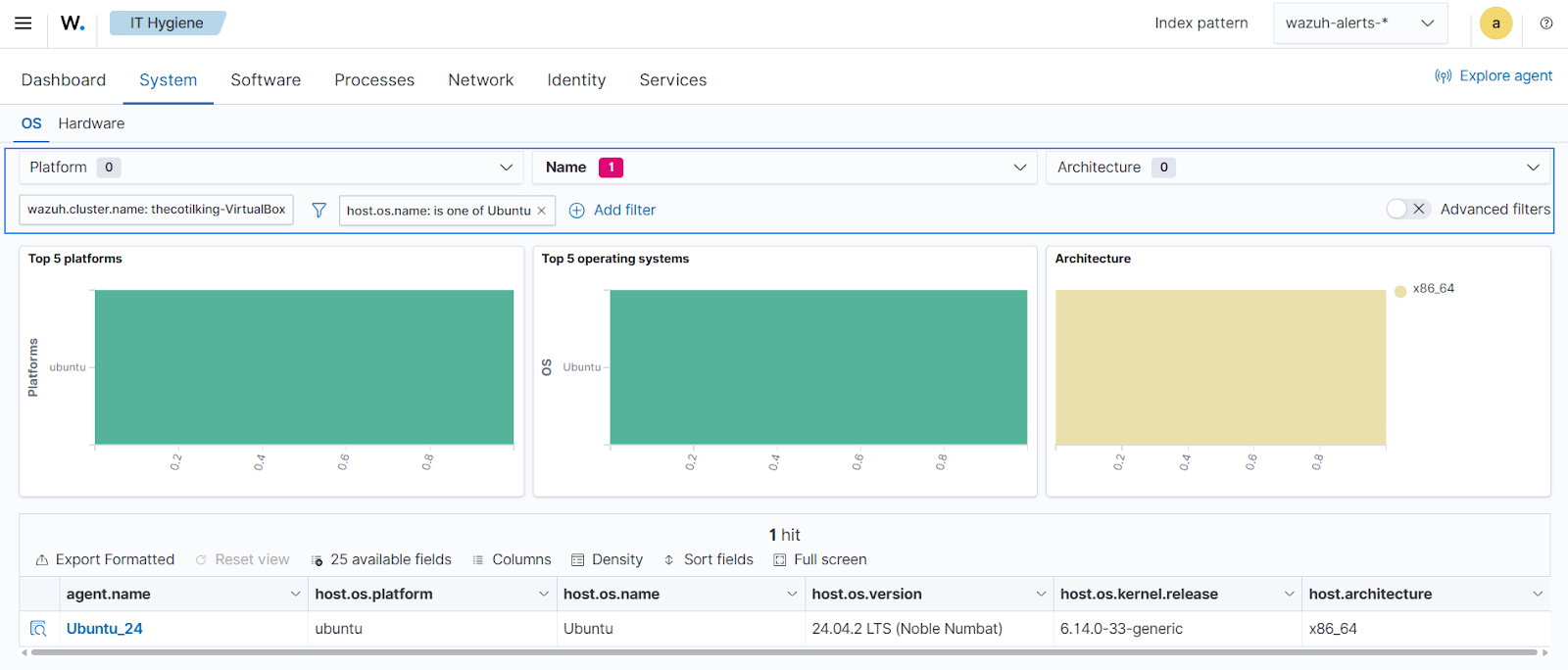Viewport: 1568px width, 670px height.
Task: Click the Wazuh W. logo
Action: (73, 23)
